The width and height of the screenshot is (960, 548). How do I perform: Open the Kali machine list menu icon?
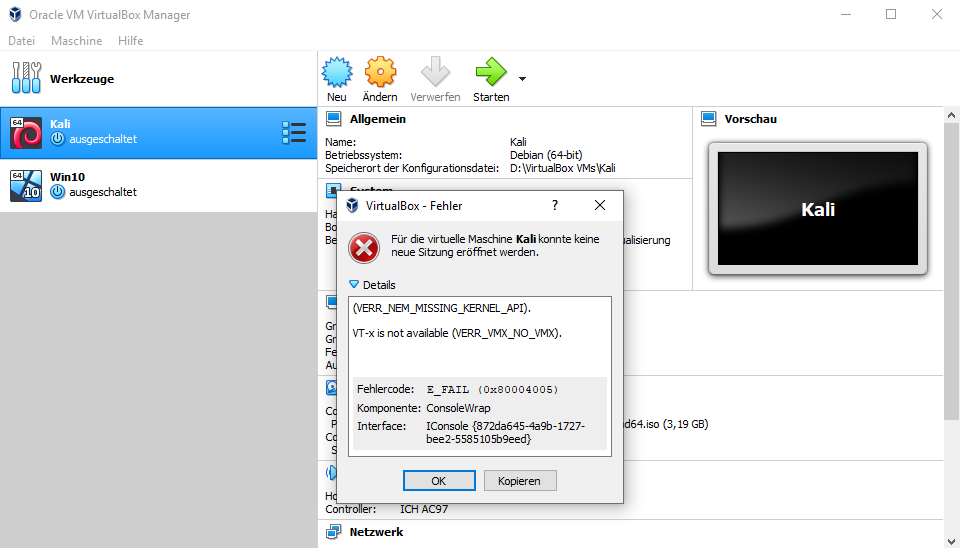click(x=294, y=133)
